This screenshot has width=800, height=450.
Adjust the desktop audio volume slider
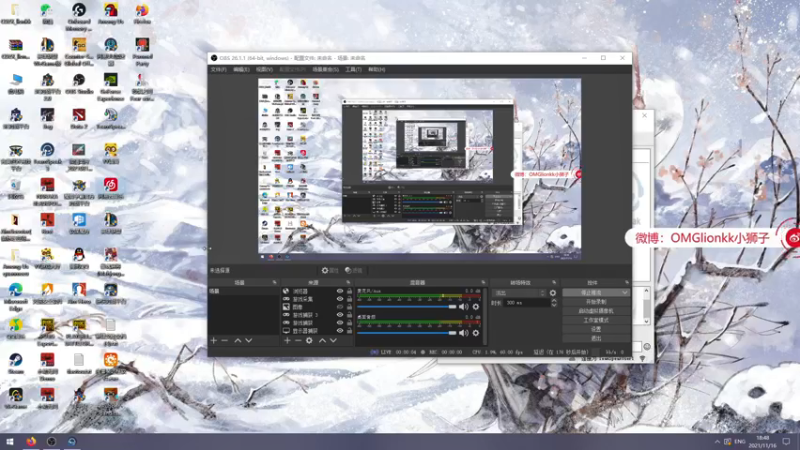(406, 333)
